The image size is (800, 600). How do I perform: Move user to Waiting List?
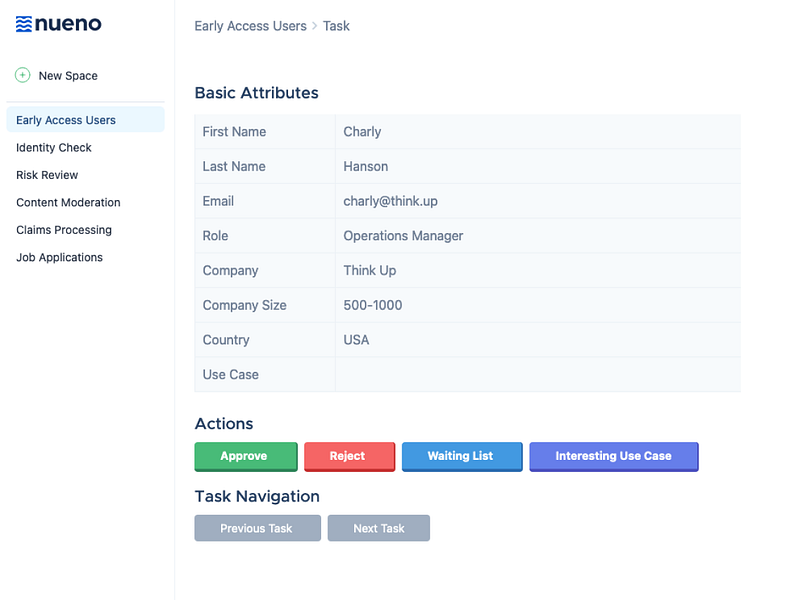click(462, 456)
